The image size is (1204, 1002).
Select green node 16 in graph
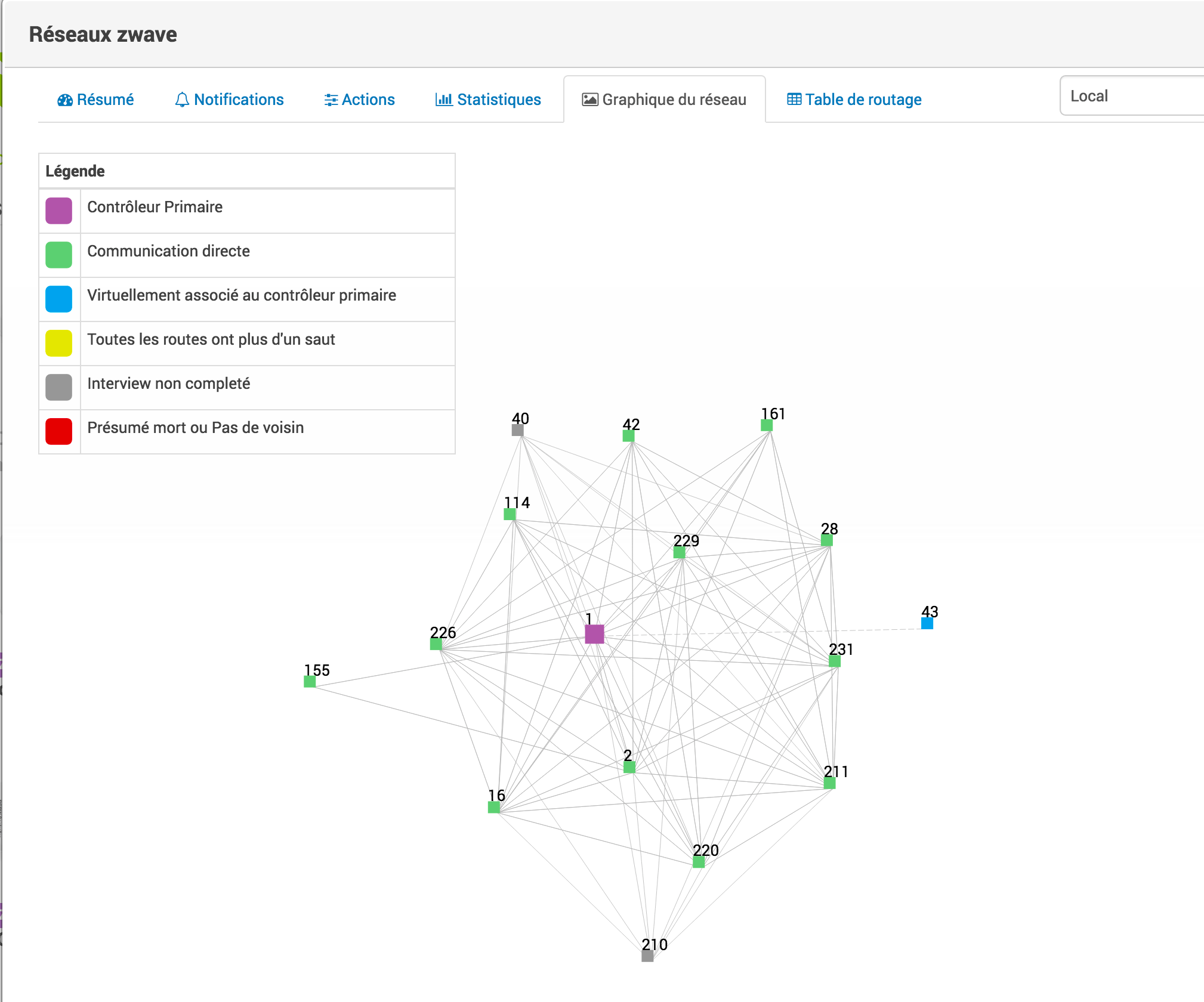494,807
